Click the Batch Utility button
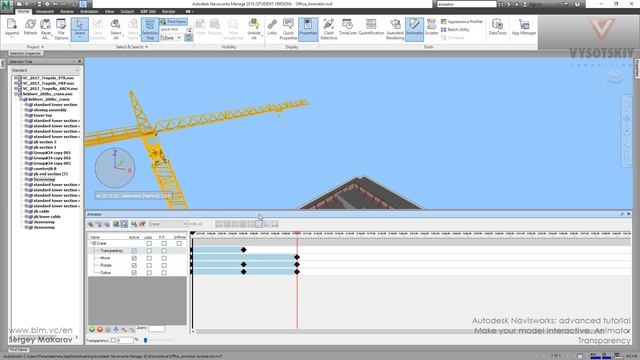This screenshot has height=360, width=640. point(455,29)
